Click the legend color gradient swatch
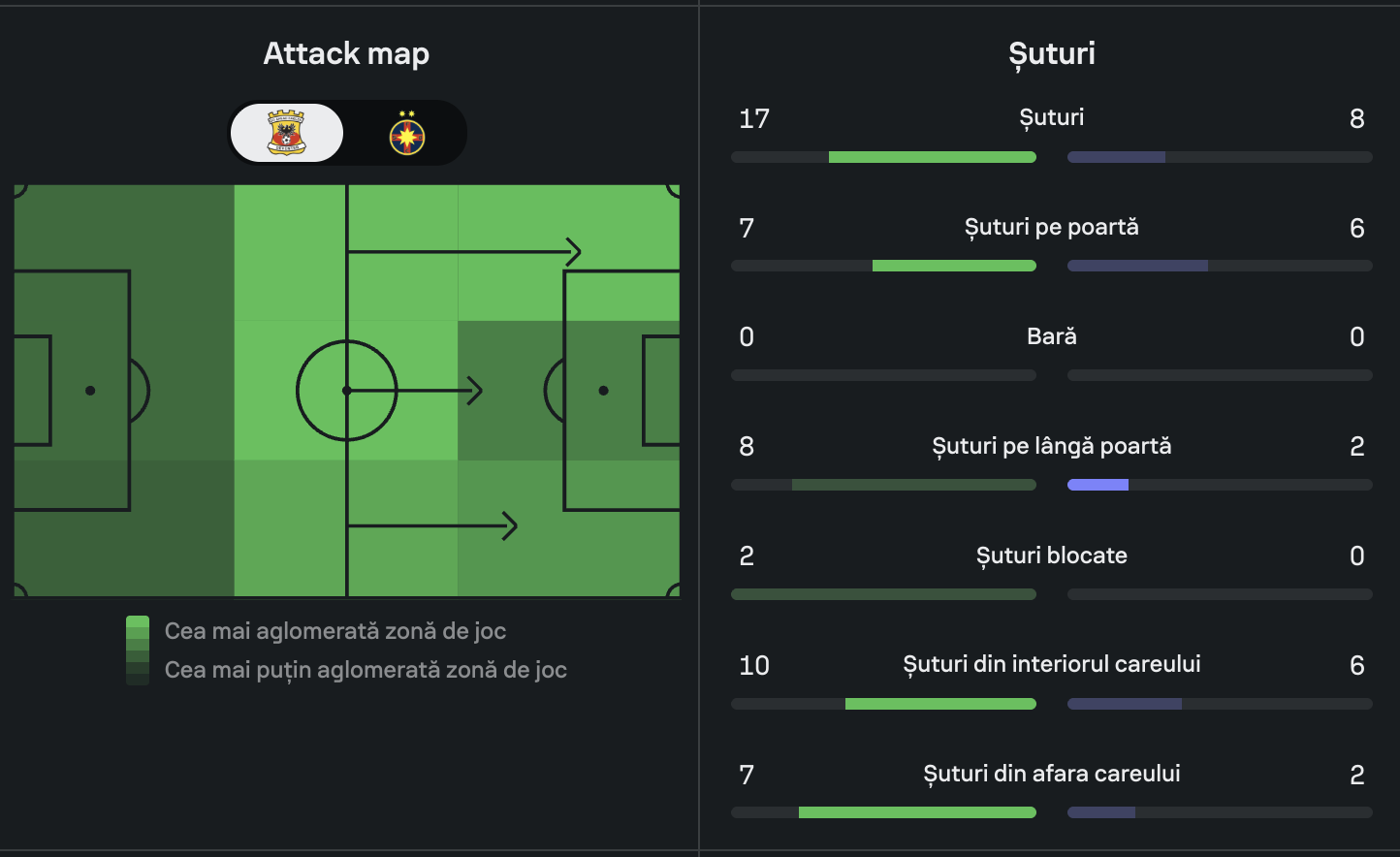 click(x=138, y=651)
